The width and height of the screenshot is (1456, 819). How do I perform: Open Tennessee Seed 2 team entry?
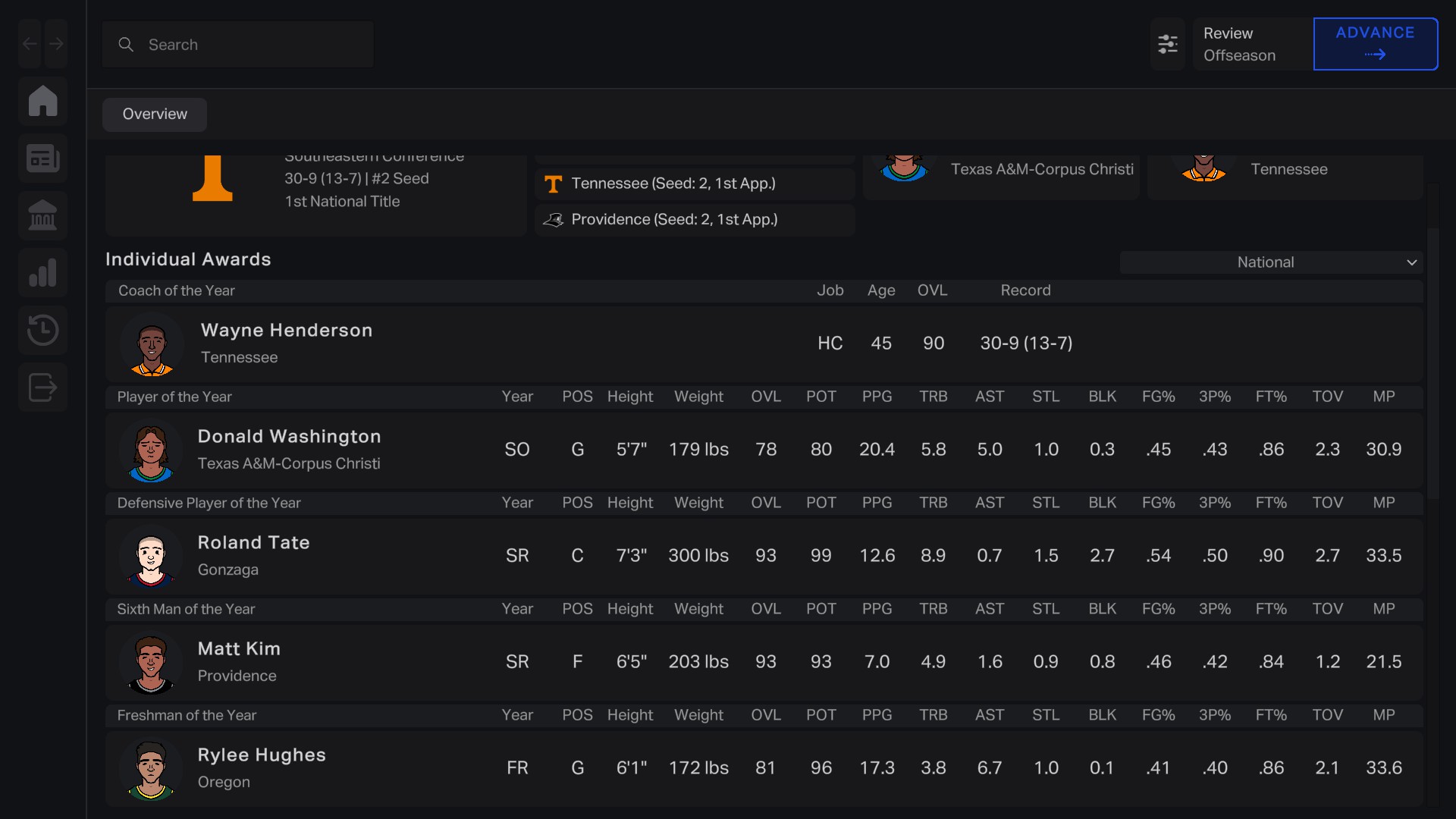673,184
